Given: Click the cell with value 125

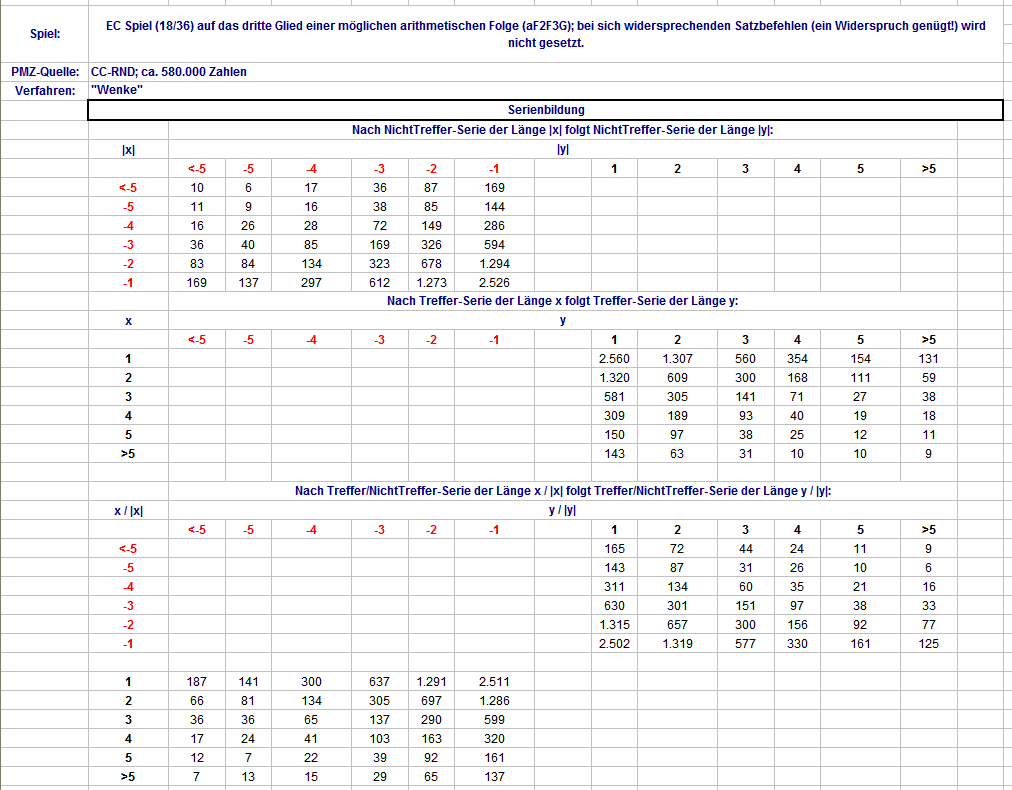Looking at the screenshot, I should click(x=928, y=643).
